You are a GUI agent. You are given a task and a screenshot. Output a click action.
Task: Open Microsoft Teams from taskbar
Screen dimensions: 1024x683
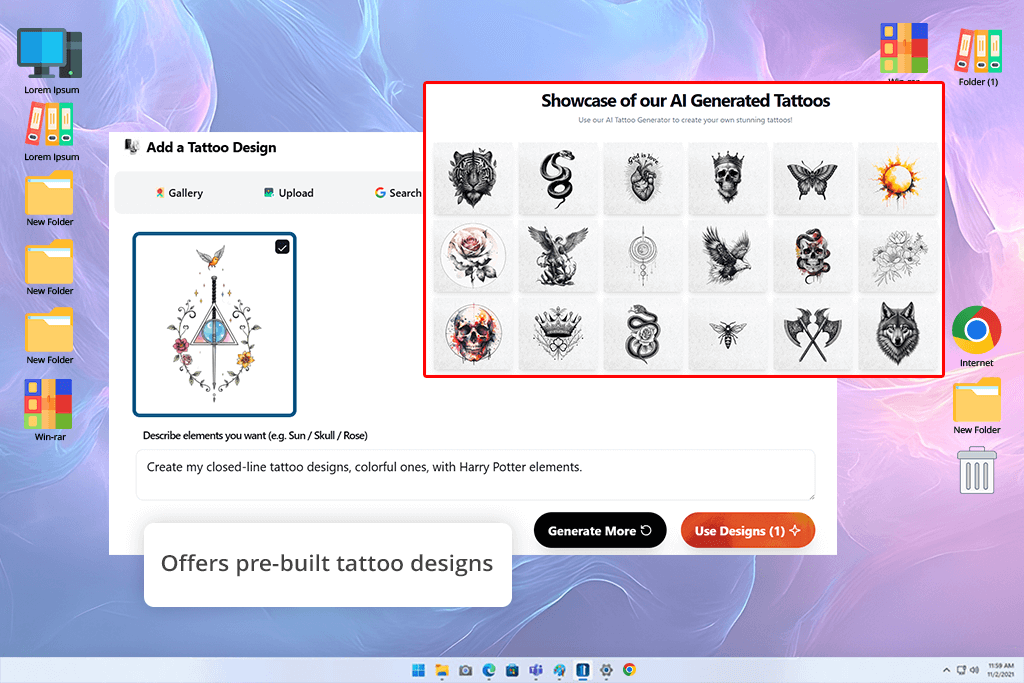click(536, 670)
